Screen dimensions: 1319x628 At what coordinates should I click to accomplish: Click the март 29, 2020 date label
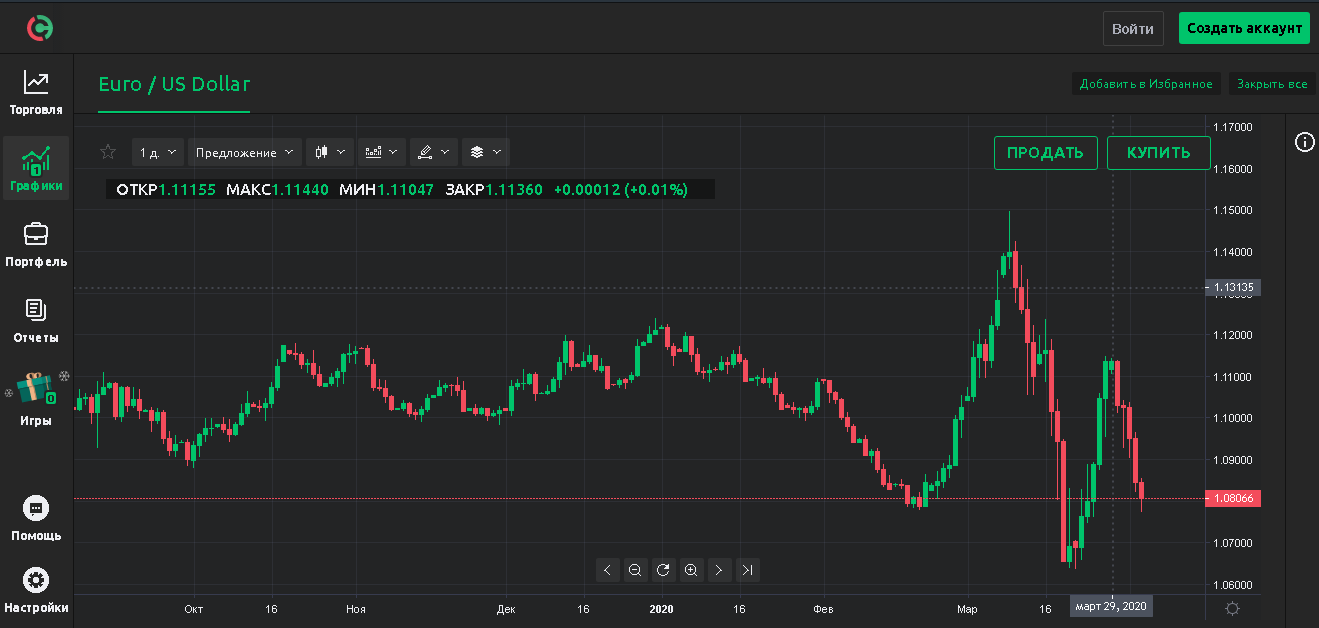1111,606
